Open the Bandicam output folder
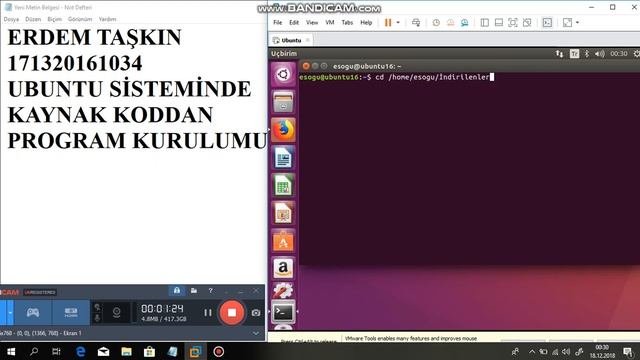This screenshot has height=360, width=640. pos(194,291)
